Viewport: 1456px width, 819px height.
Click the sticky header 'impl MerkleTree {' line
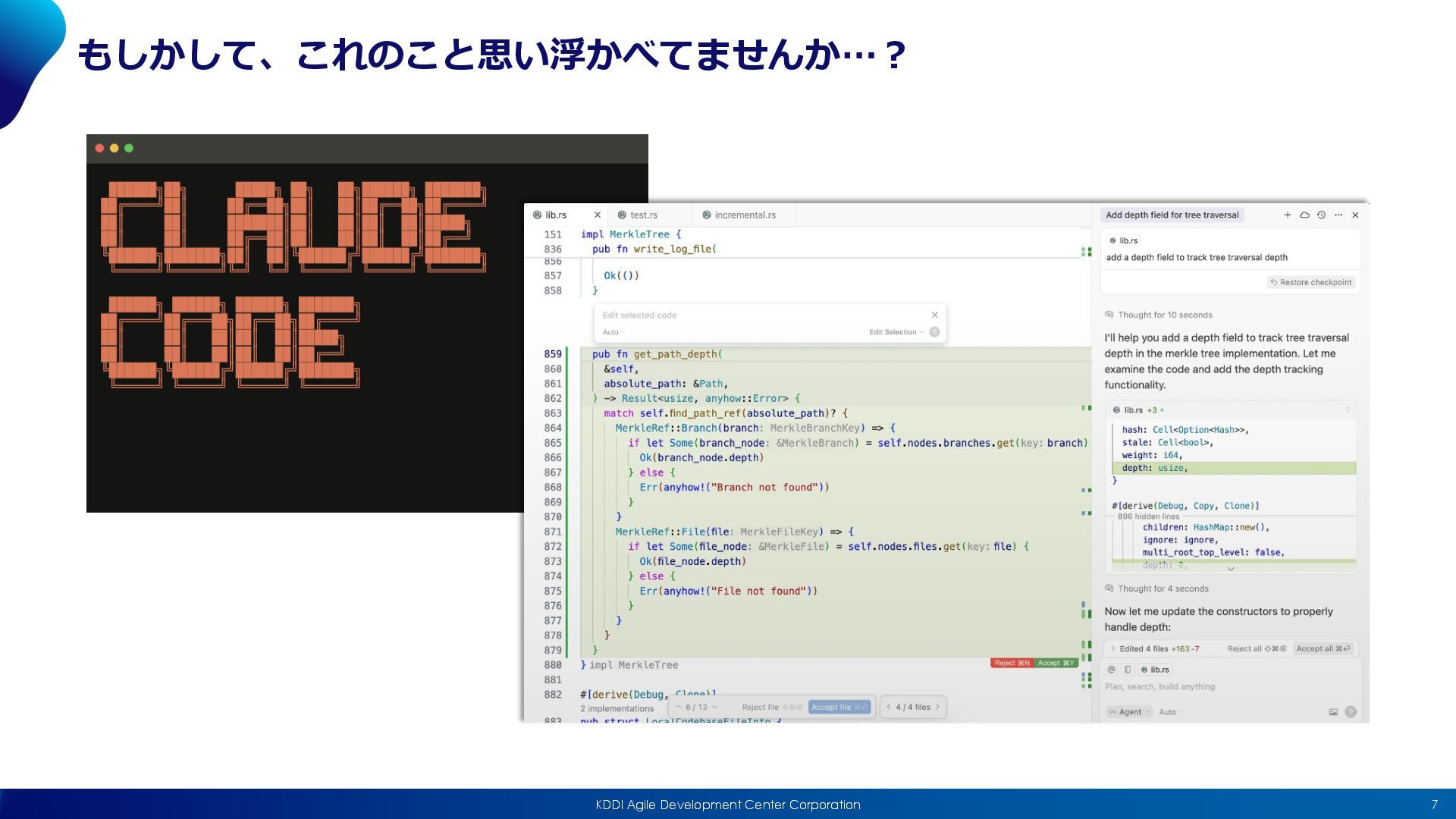pyautogui.click(x=631, y=234)
